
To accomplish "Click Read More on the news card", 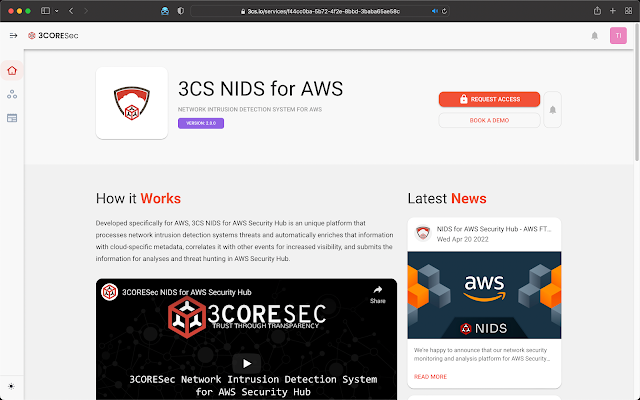I will [x=430, y=377].
